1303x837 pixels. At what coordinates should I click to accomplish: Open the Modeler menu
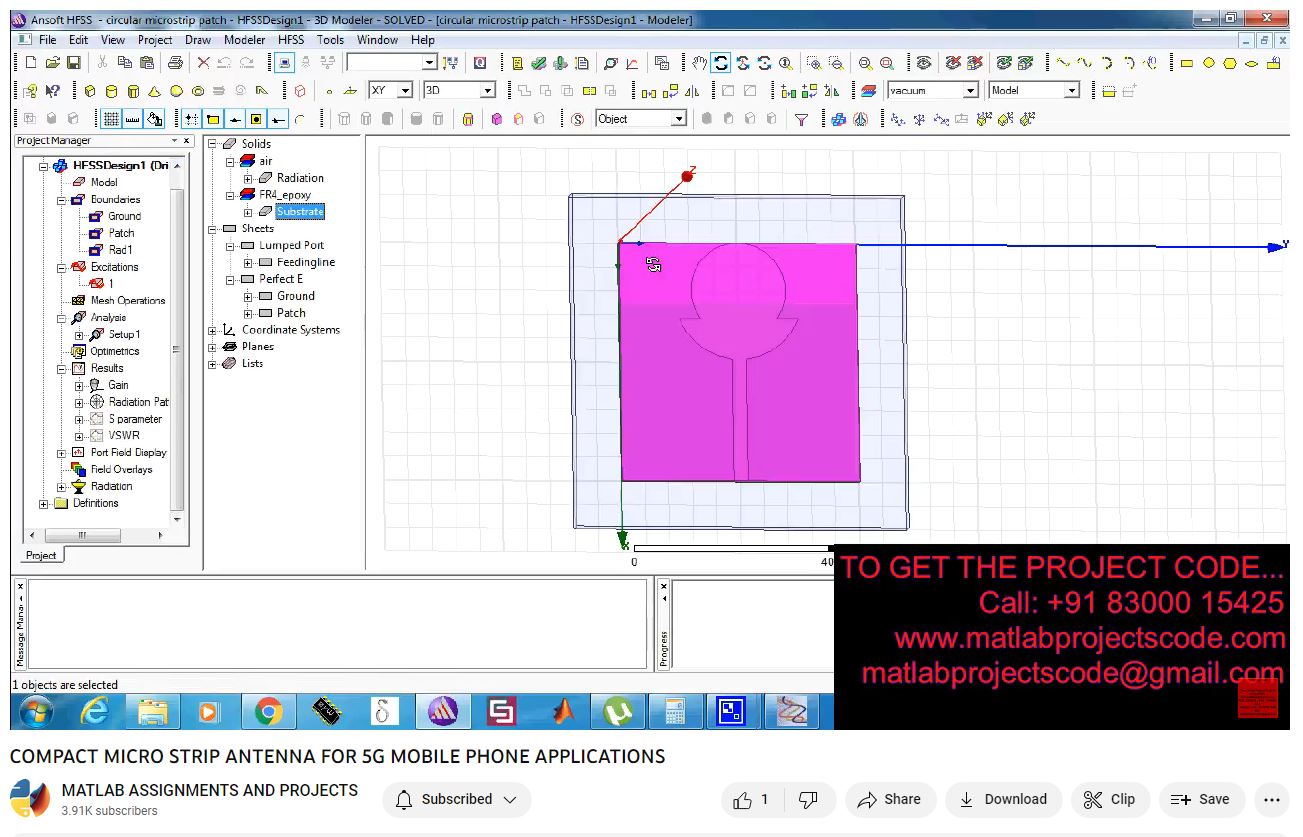(x=245, y=40)
